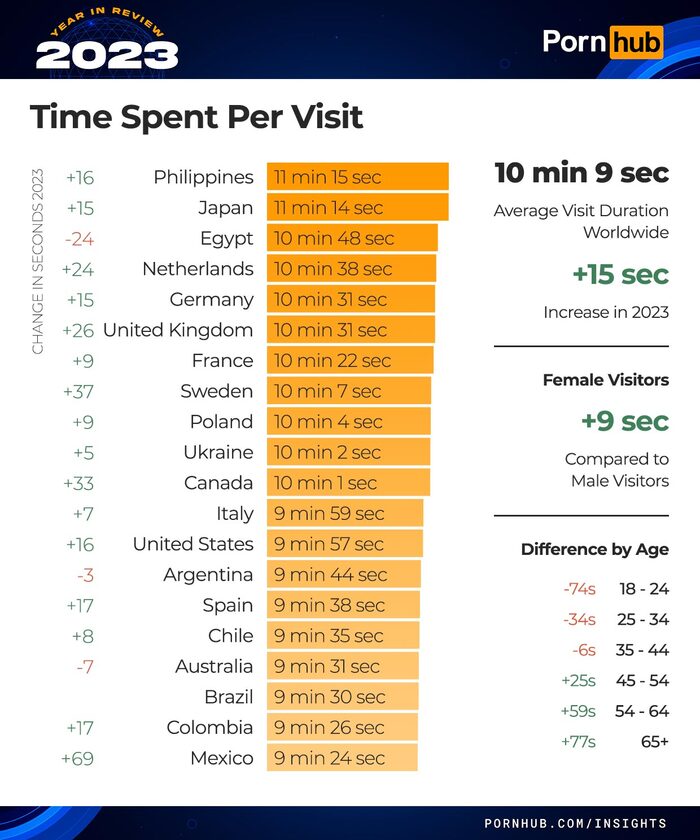700x840 pixels.
Task: Click Sweden's +37 change value
Action: 78,391
